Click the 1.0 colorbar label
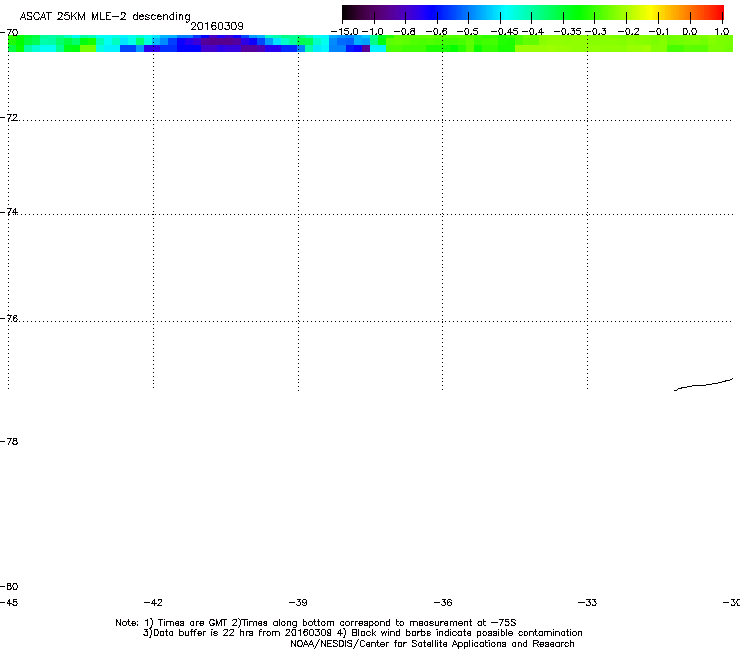The height and width of the screenshot is (650, 740). click(722, 32)
